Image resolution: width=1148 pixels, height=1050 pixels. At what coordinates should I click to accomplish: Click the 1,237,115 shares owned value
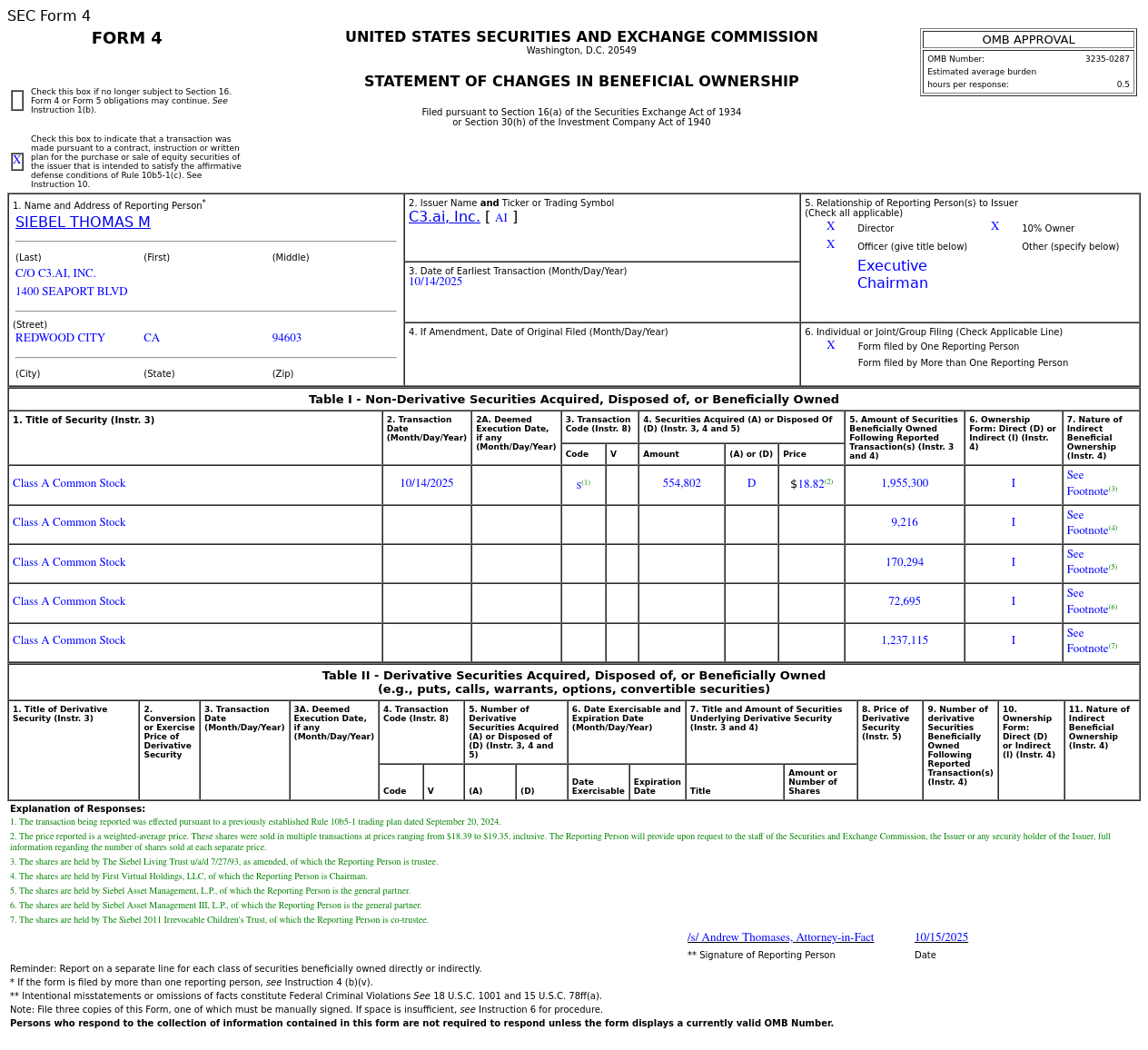pyautogui.click(x=905, y=640)
